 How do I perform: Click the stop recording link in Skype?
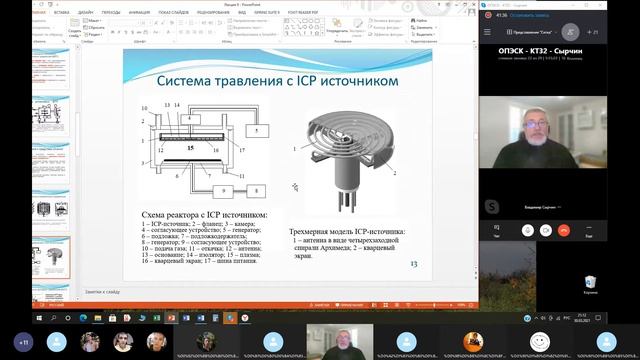click(529, 15)
